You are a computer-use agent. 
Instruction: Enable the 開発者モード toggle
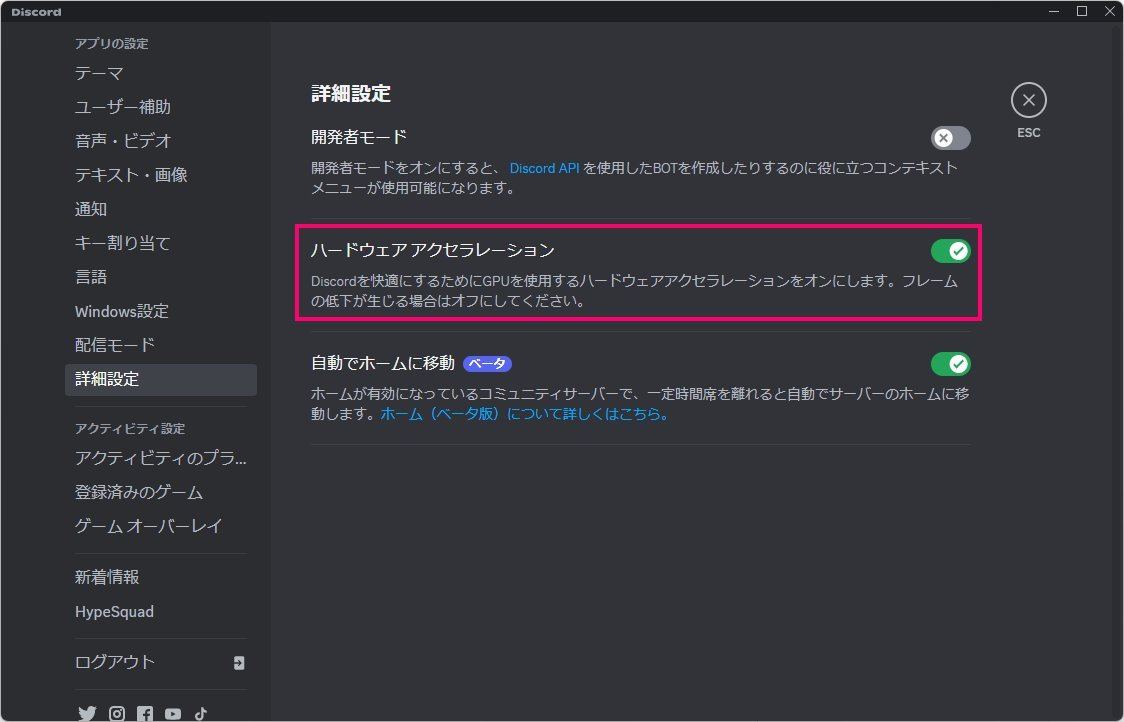pos(951,138)
